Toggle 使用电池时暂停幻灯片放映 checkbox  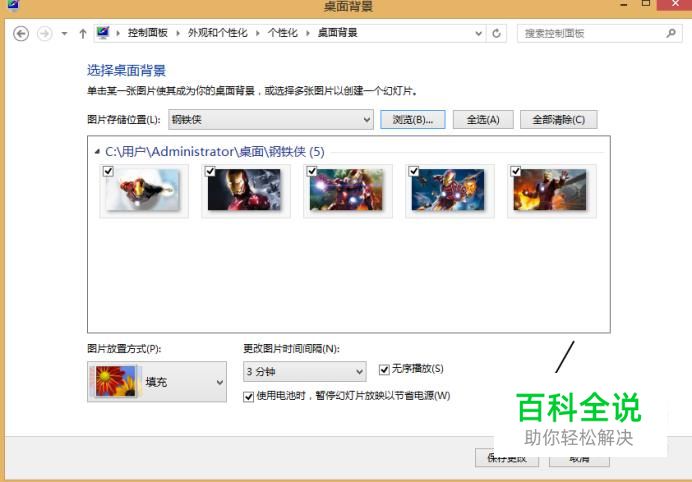[x=248, y=396]
